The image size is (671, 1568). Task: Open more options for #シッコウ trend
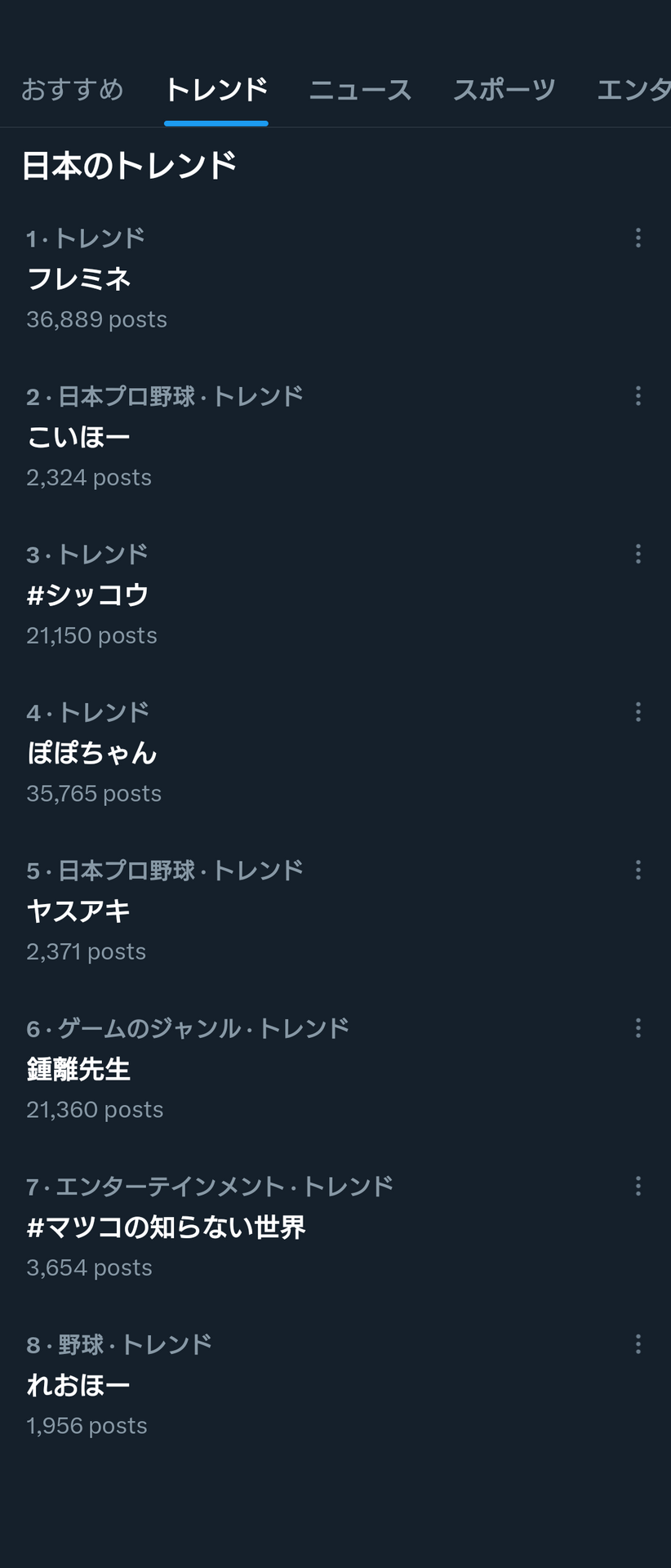pyautogui.click(x=638, y=554)
